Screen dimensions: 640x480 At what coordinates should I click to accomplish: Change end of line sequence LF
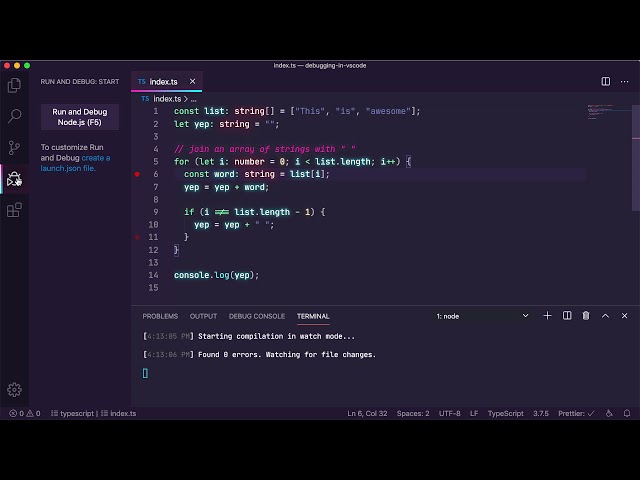click(474, 413)
